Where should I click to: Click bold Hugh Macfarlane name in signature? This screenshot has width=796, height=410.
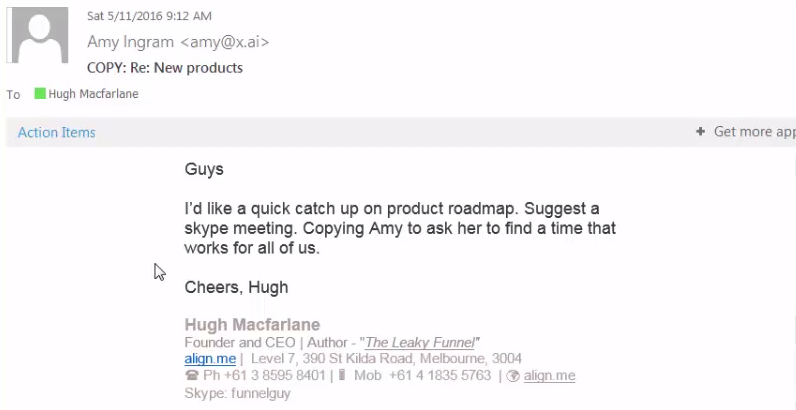(252, 325)
